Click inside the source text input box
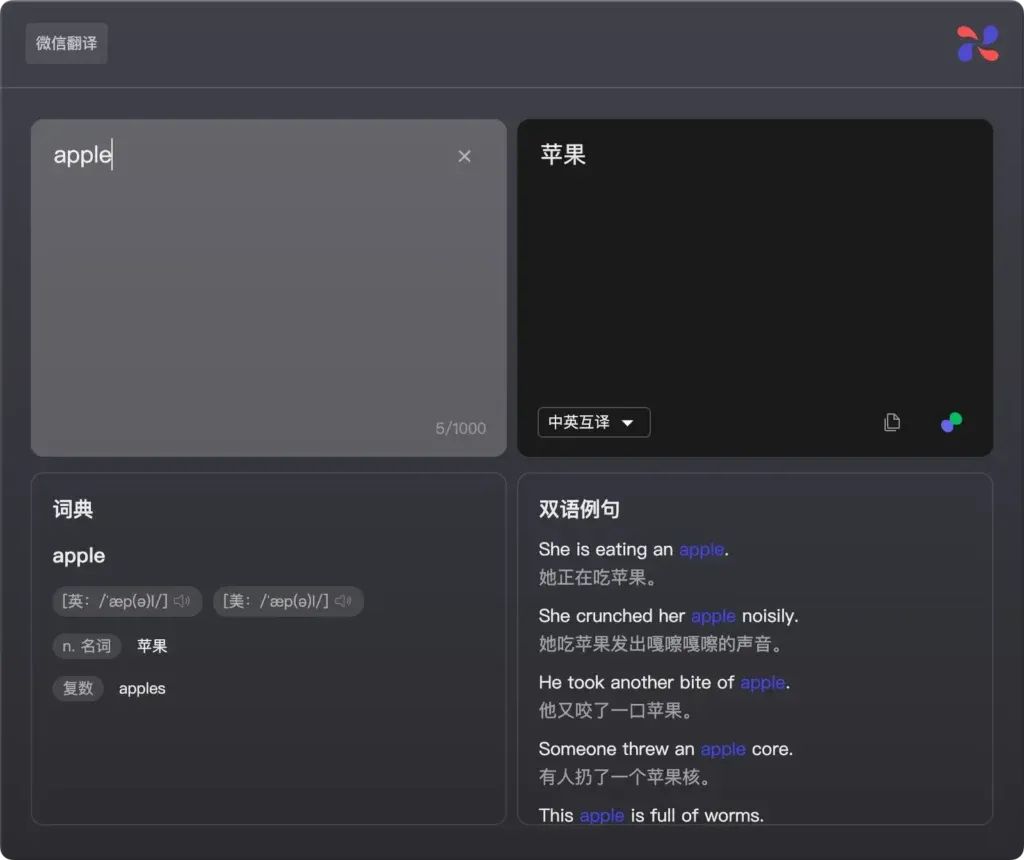This screenshot has height=860, width=1024. coord(268,290)
